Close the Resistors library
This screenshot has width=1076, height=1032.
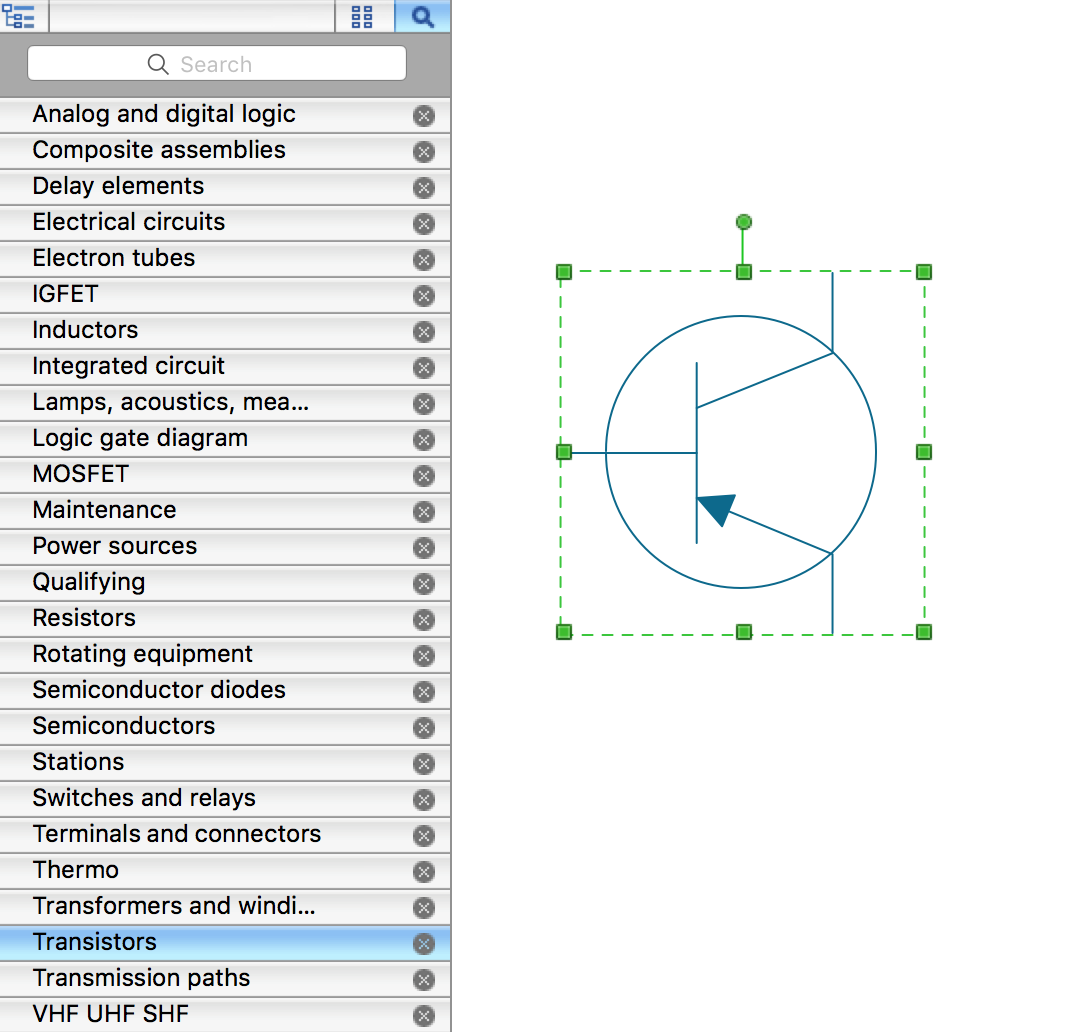tap(424, 620)
